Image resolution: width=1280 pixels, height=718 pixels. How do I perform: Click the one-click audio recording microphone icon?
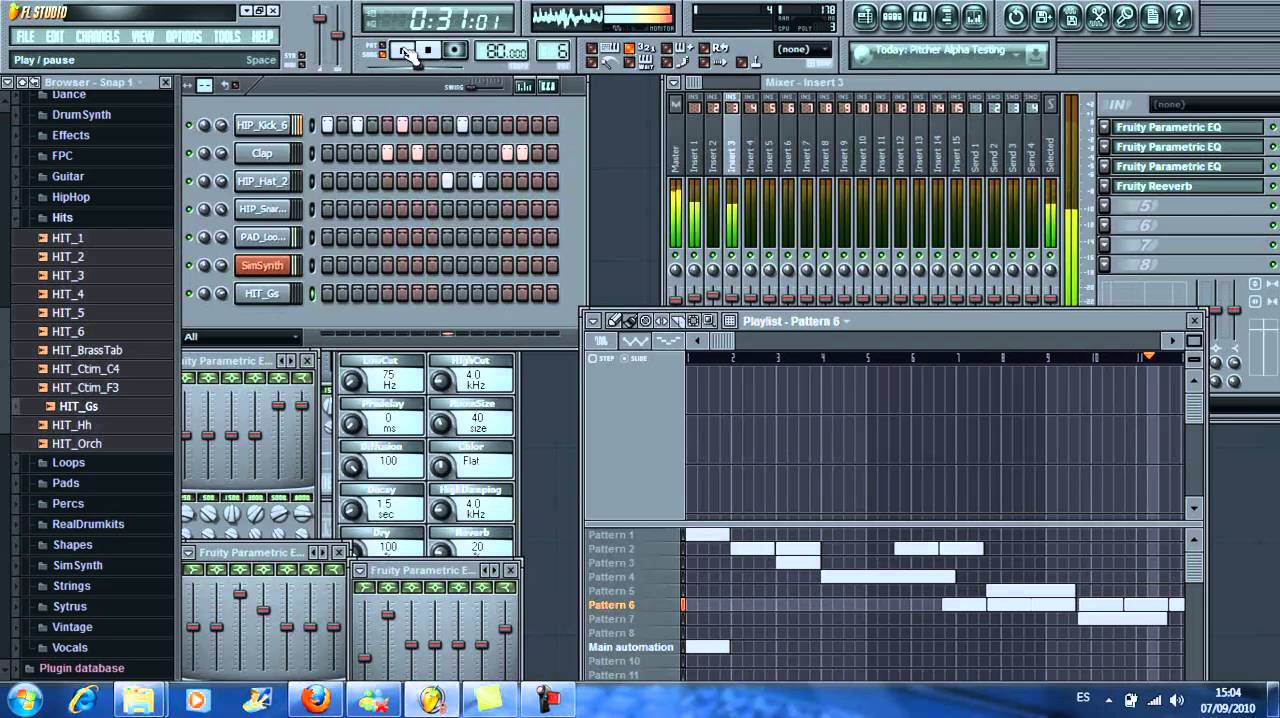(1125, 16)
